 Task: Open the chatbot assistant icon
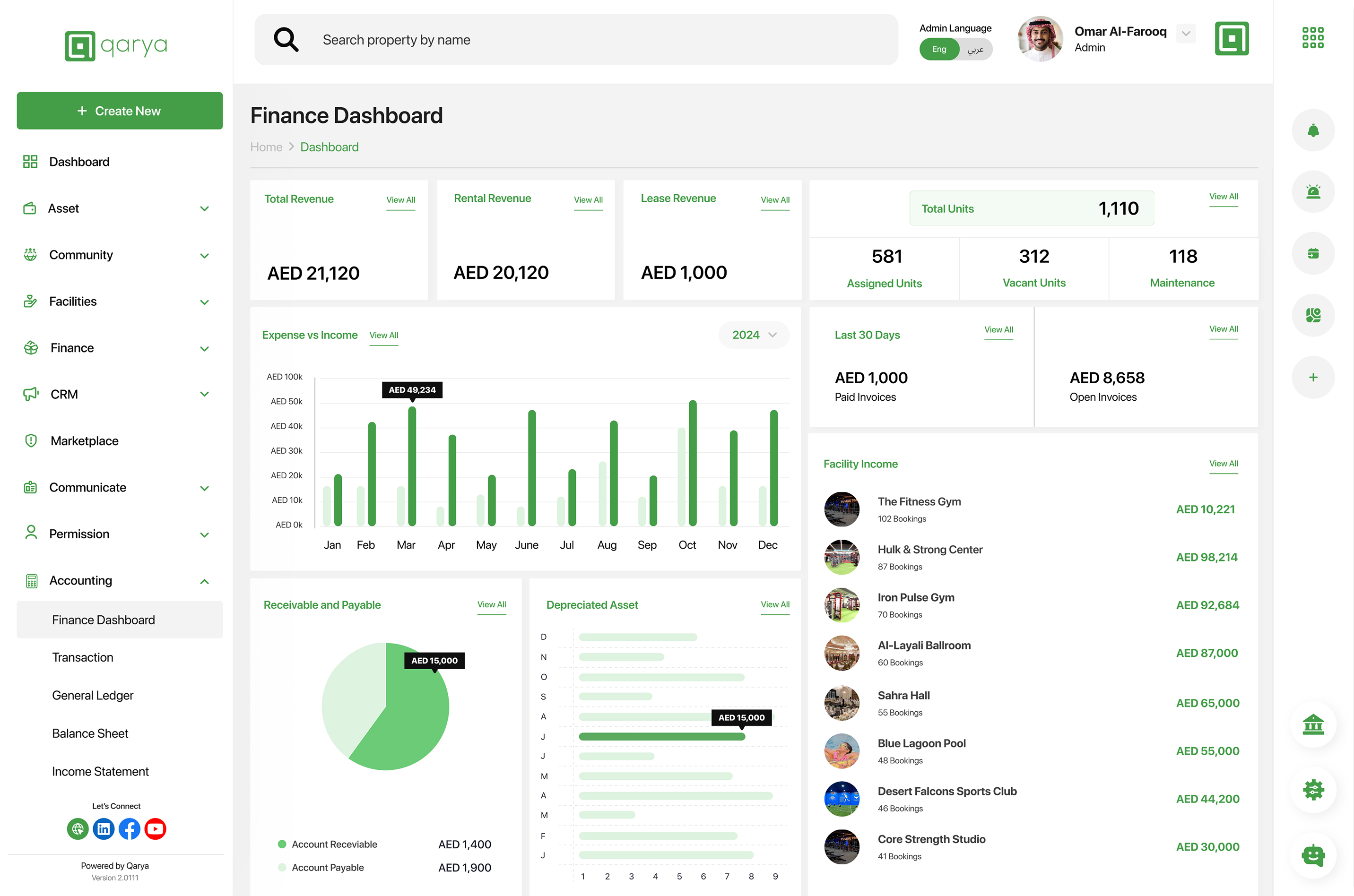coord(1313,855)
